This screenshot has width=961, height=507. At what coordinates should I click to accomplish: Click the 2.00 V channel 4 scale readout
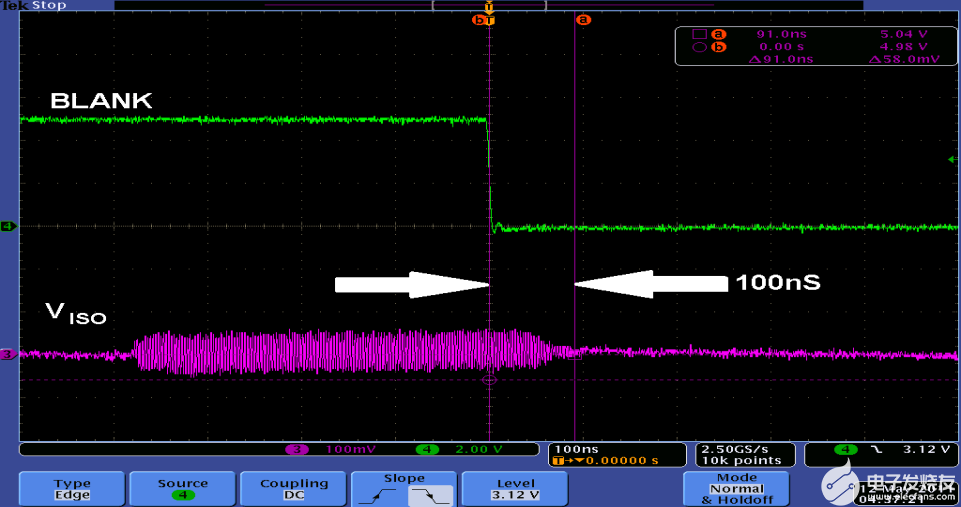(x=478, y=449)
